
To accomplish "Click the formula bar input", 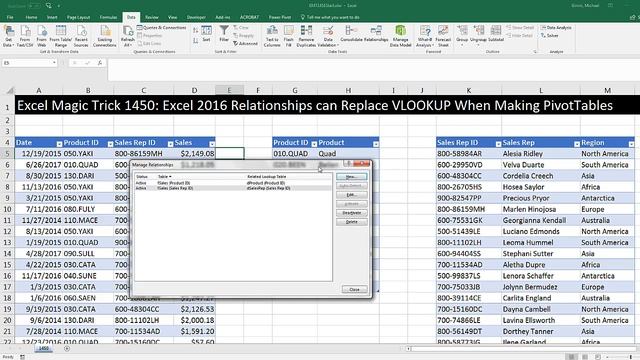I will [x=373, y=69].
